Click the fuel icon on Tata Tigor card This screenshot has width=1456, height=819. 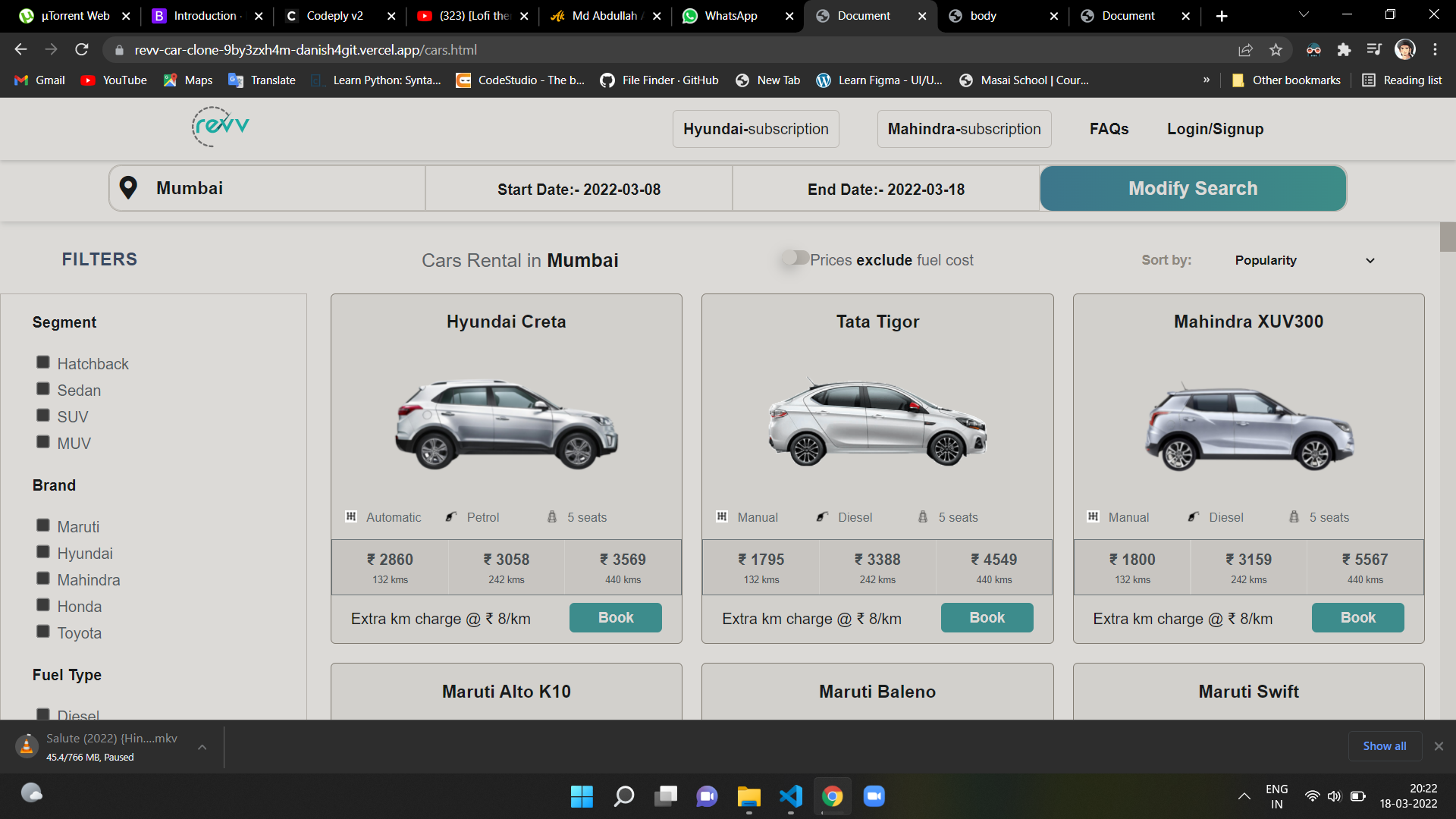point(822,516)
